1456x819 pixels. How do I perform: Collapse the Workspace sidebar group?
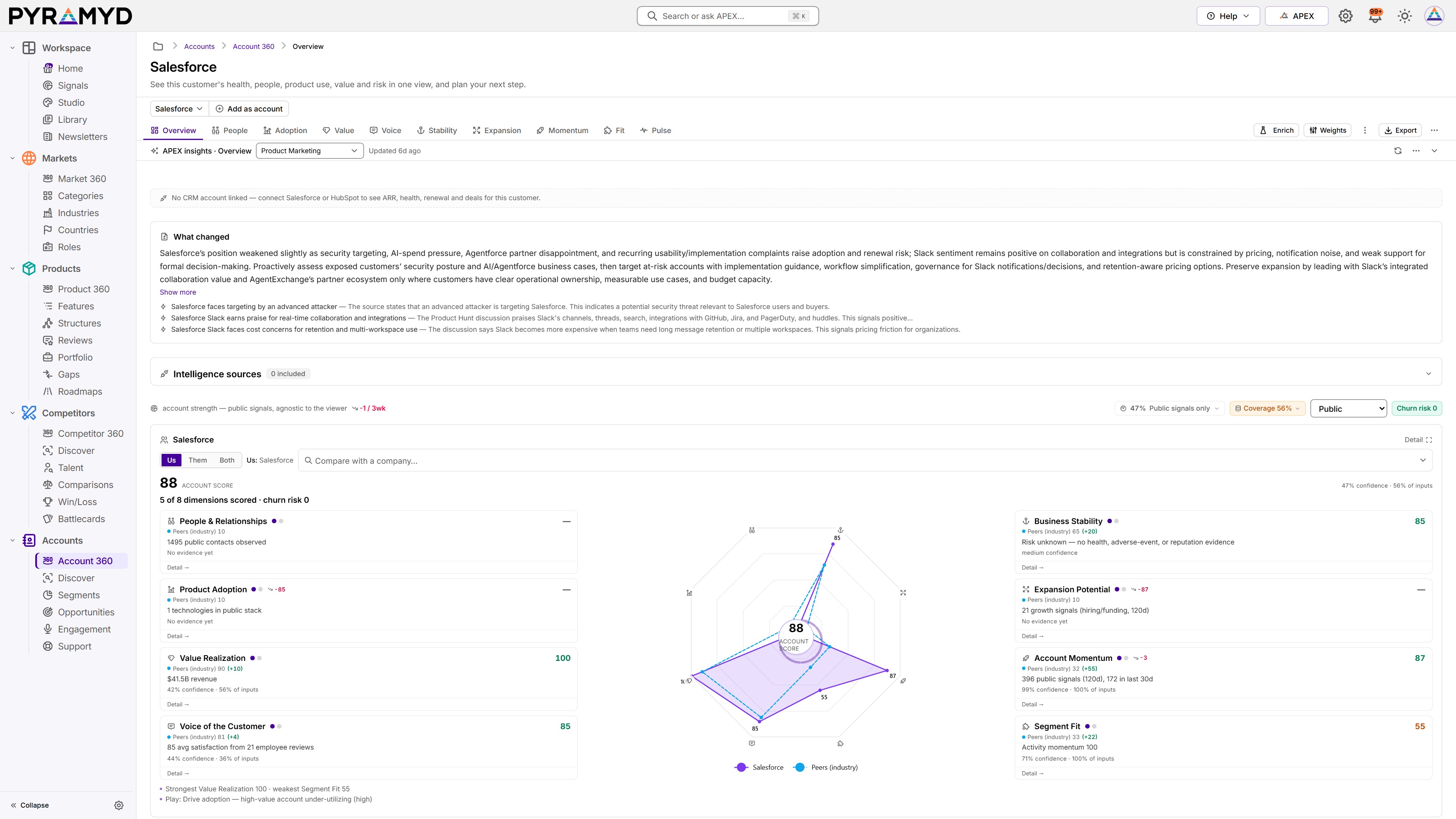pos(13,48)
